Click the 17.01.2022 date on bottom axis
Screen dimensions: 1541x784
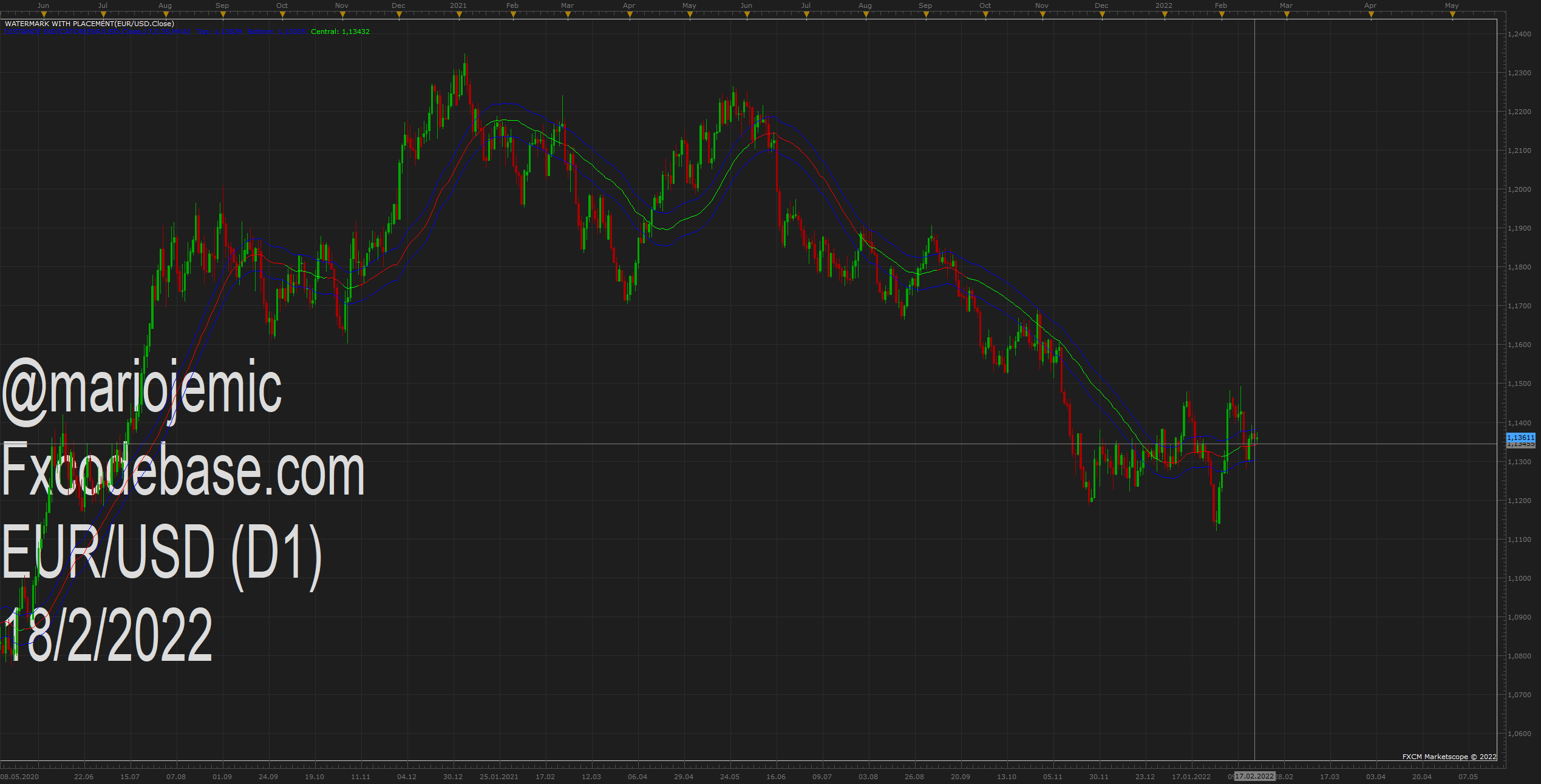[1191, 777]
